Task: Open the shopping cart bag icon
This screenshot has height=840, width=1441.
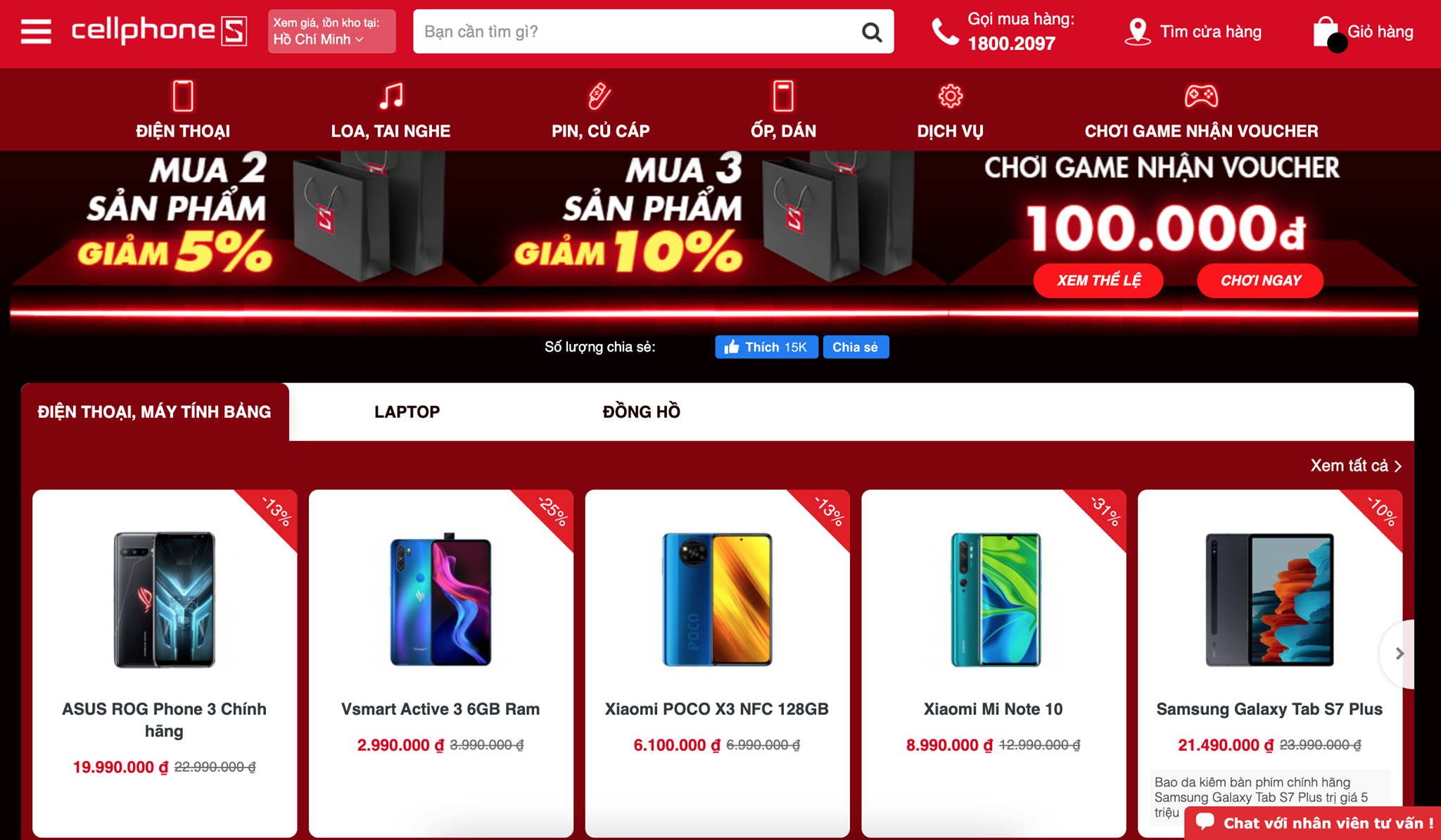Action: 1326,32
